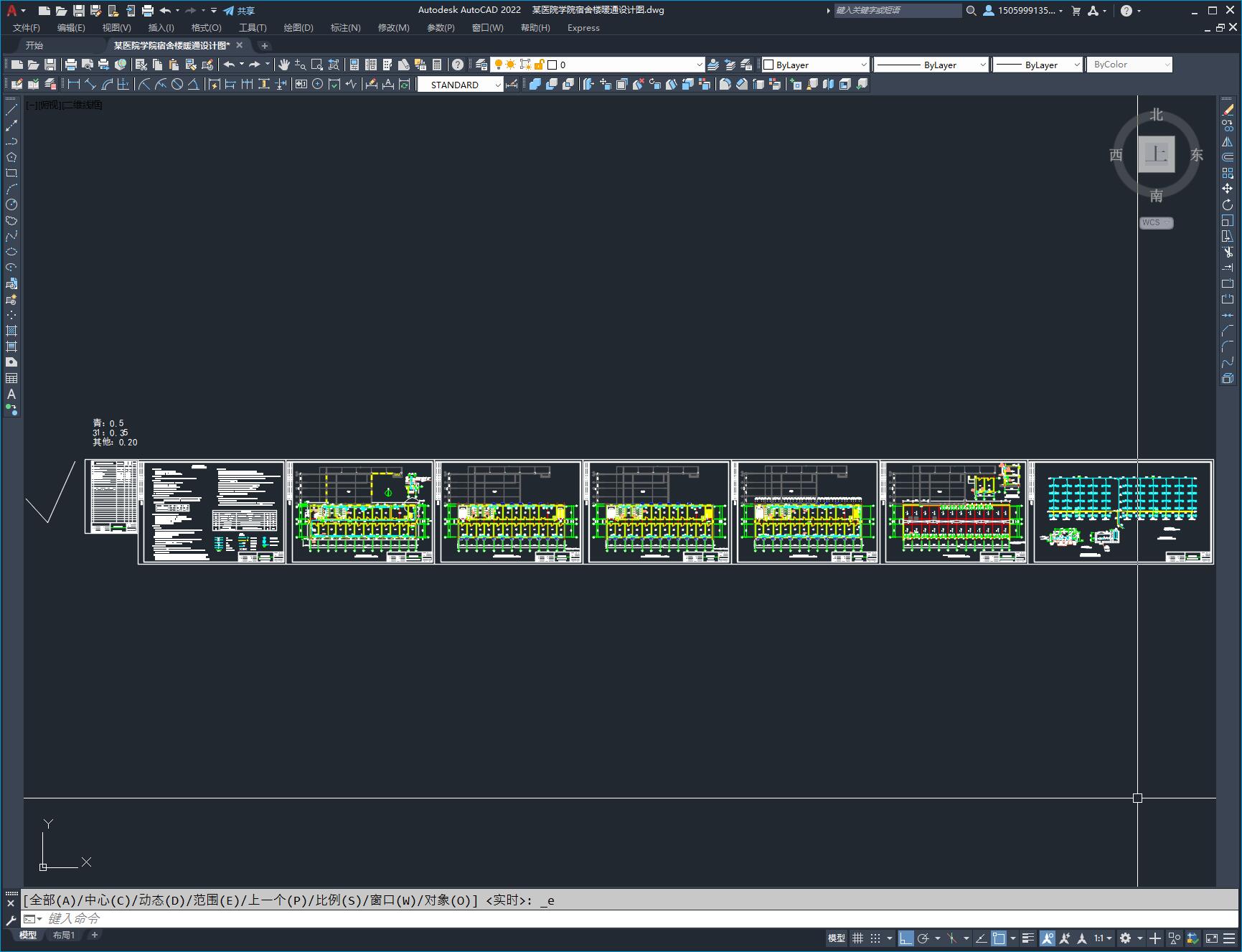Click the Diameter dimension tool
This screenshot has width=1242, height=952.
pyautogui.click(x=177, y=84)
